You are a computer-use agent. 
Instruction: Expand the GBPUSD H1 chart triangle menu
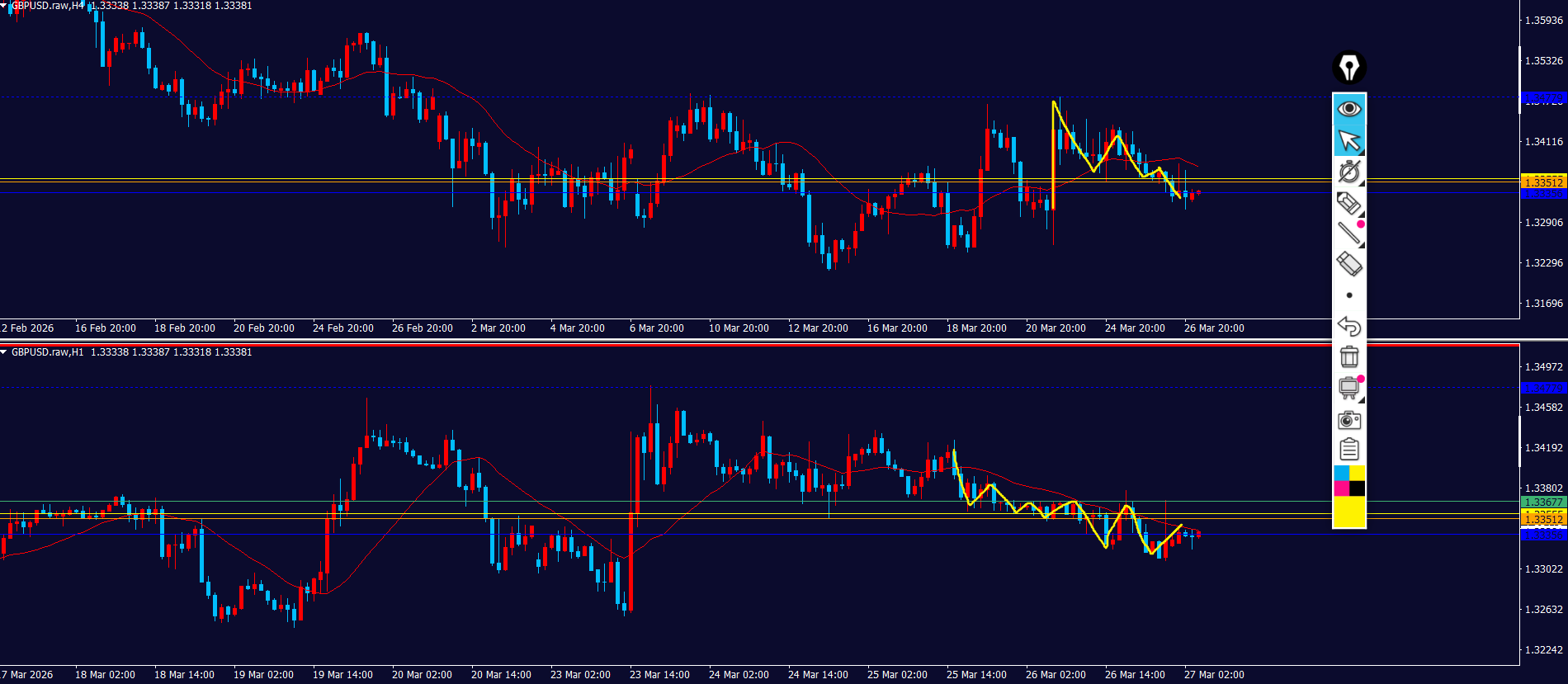coord(4,352)
